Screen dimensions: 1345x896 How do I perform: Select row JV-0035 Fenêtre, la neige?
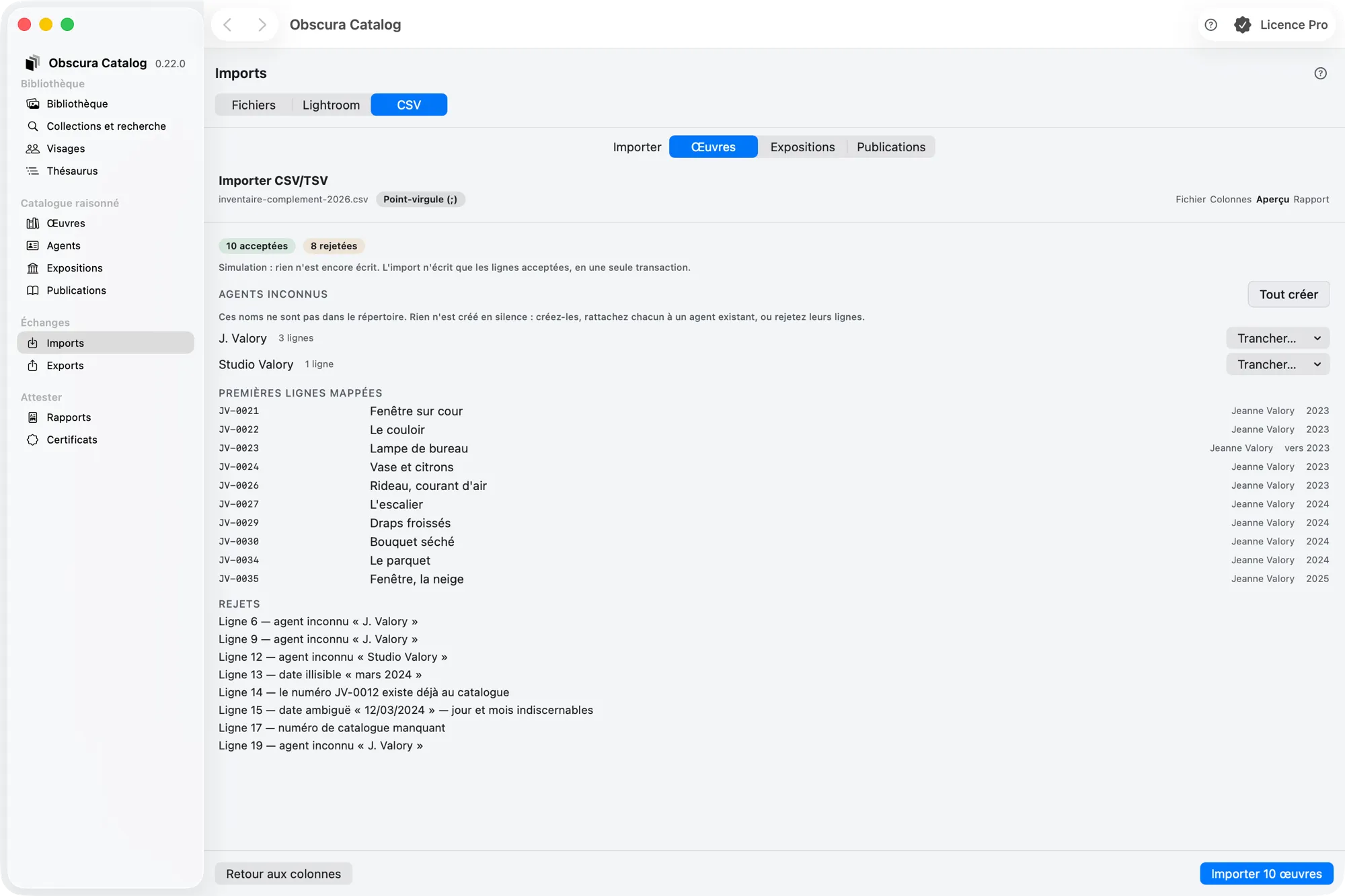pos(773,579)
